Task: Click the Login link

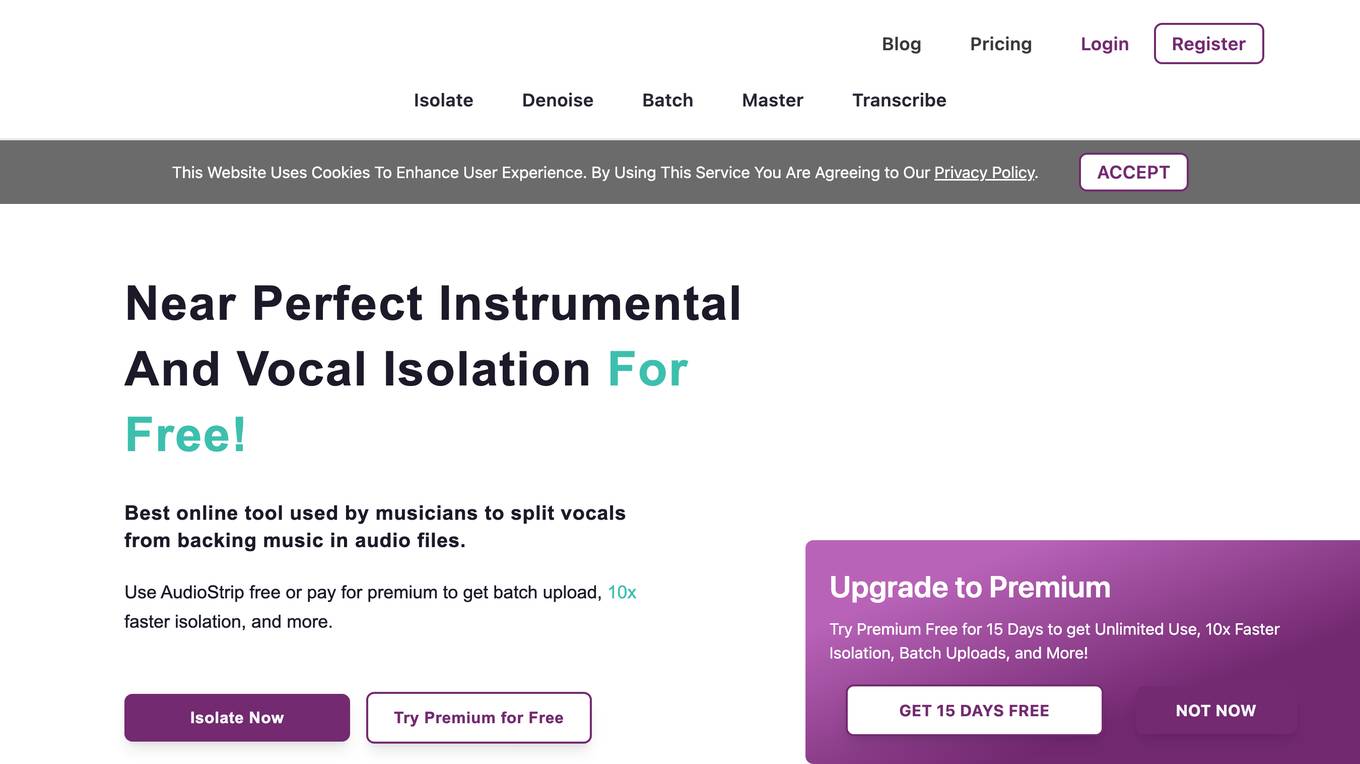Action: (1104, 44)
